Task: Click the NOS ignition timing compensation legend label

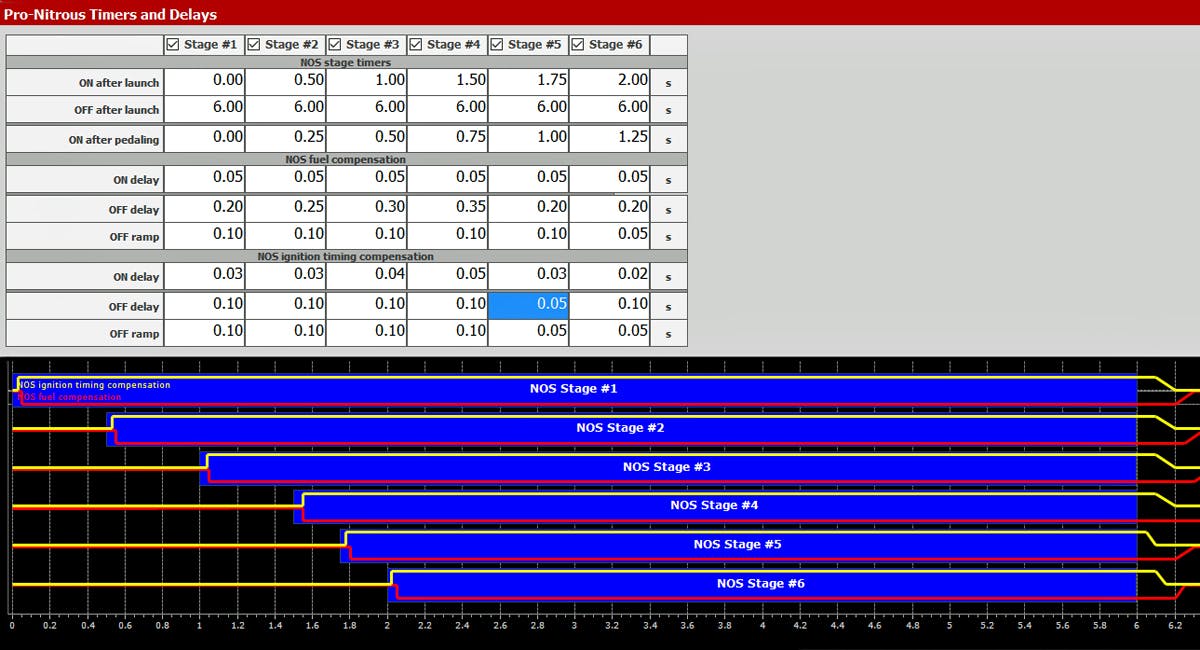Action: coord(94,385)
